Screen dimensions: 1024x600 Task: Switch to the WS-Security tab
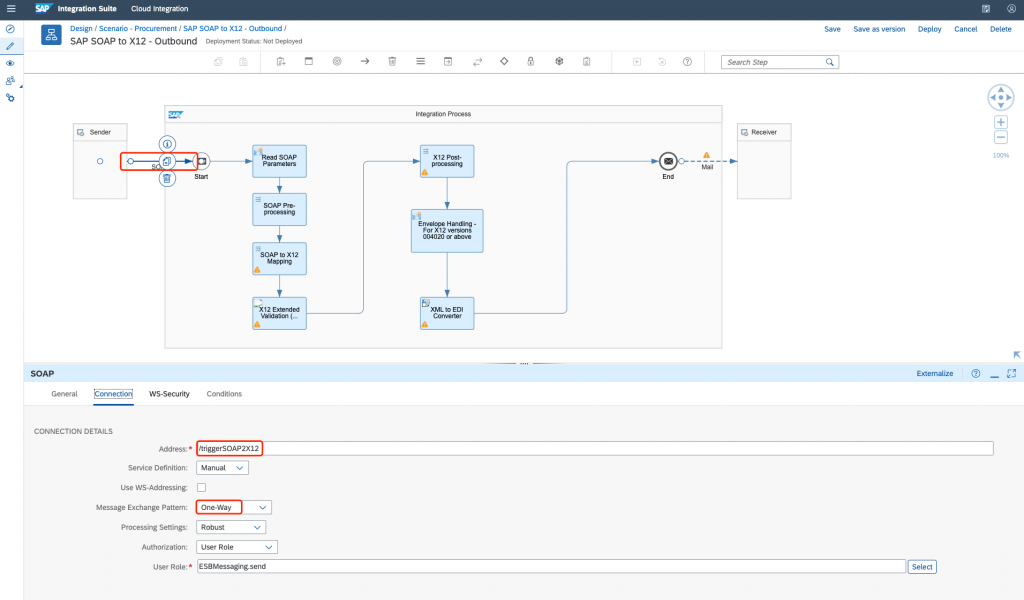pyautogui.click(x=169, y=394)
